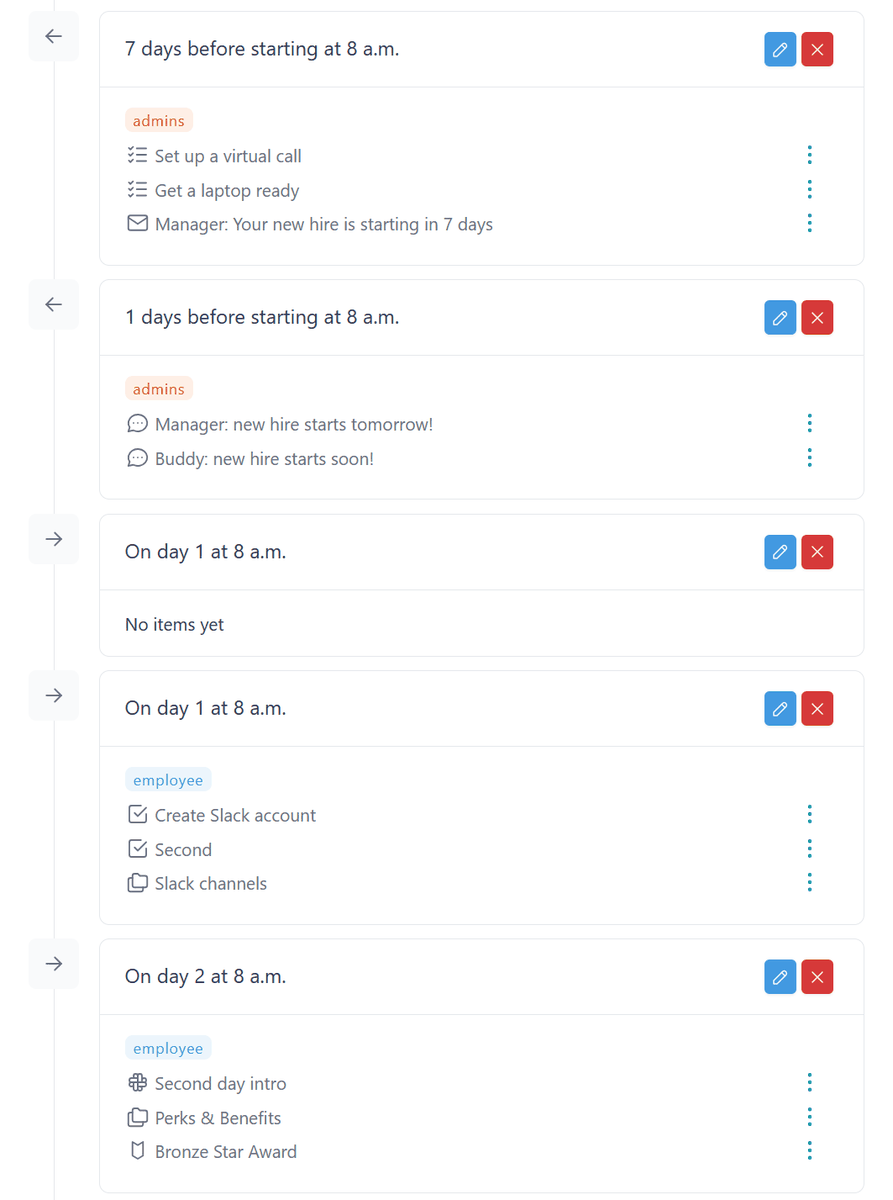Open options menu for Set up a virtual call

[x=809, y=155]
